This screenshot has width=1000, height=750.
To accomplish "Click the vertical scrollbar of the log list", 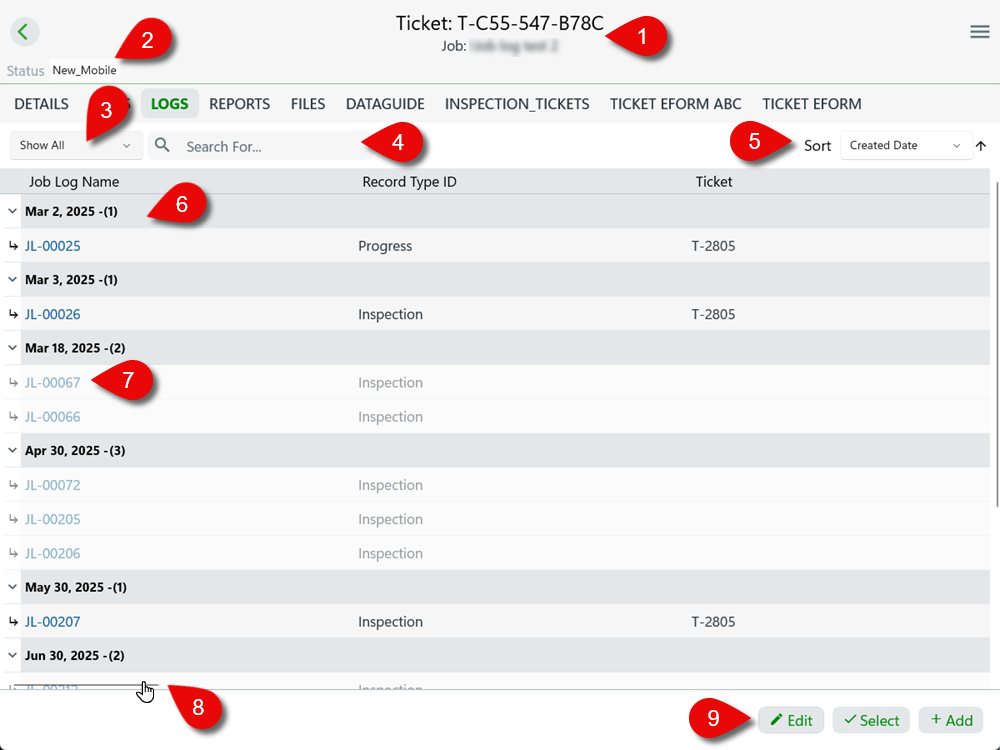I will (x=997, y=344).
